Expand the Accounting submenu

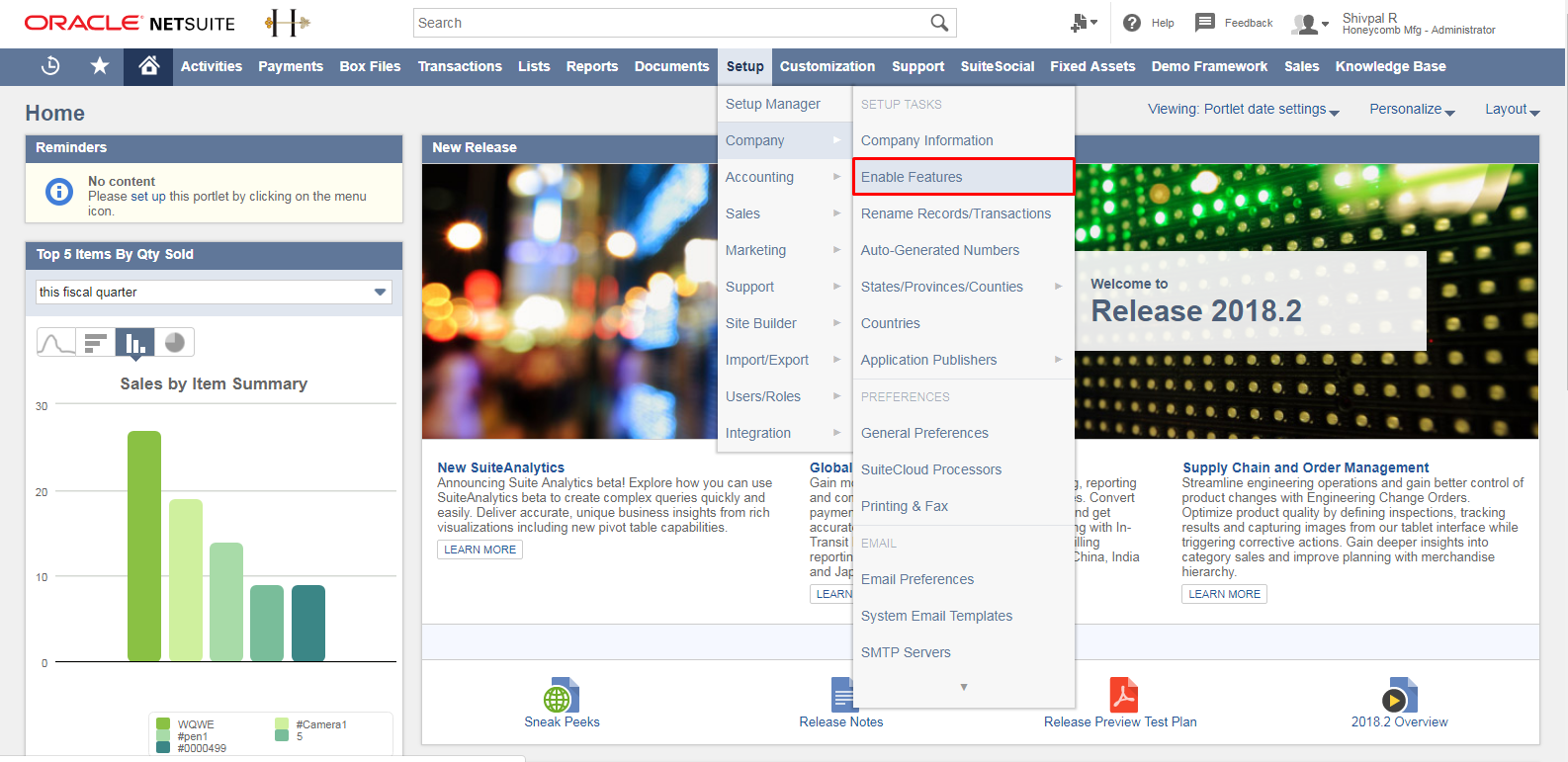pyautogui.click(x=784, y=177)
